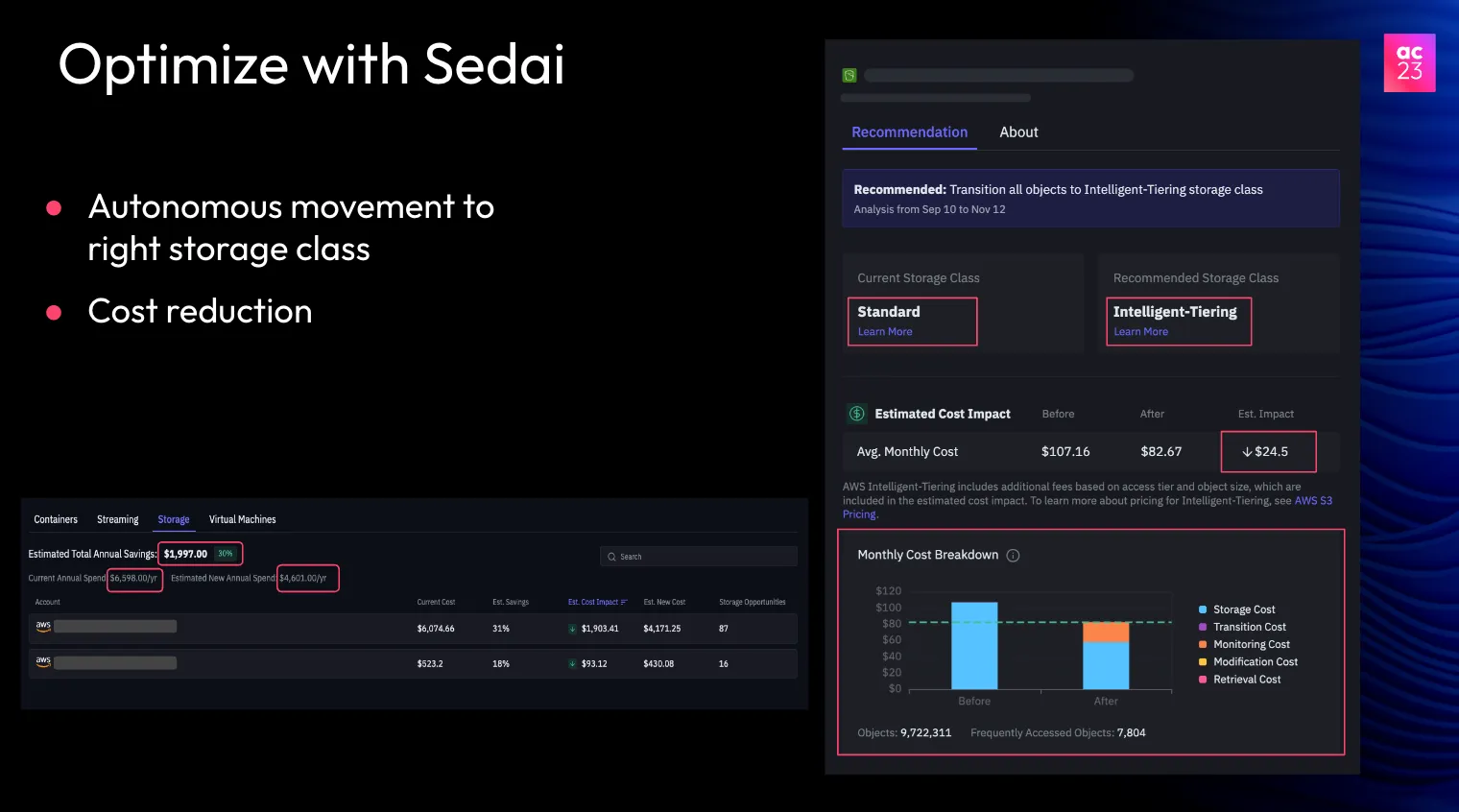
Task: Open the Monthly Cost Breakdown info icon
Action: click(1013, 555)
